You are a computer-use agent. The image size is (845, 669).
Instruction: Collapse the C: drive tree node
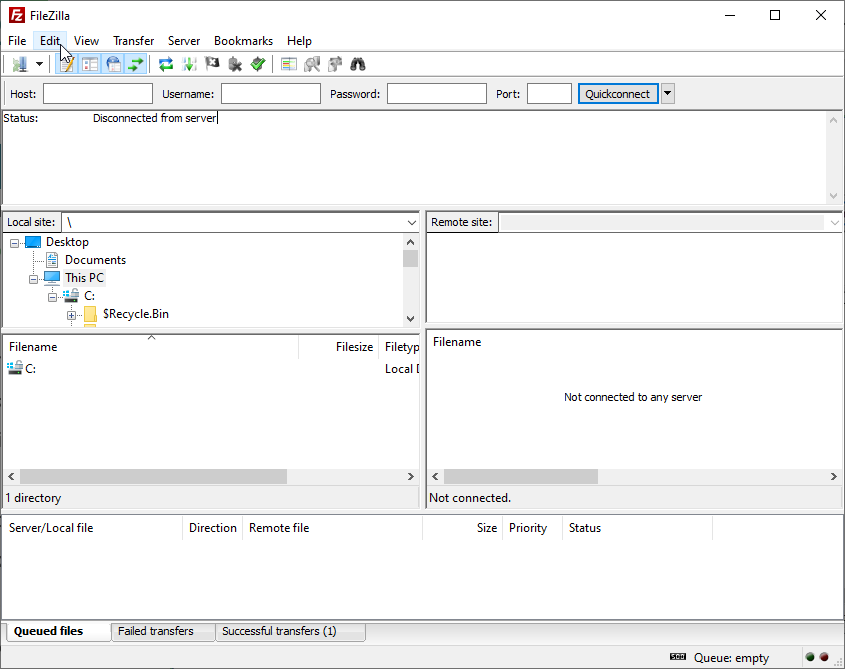click(52, 297)
